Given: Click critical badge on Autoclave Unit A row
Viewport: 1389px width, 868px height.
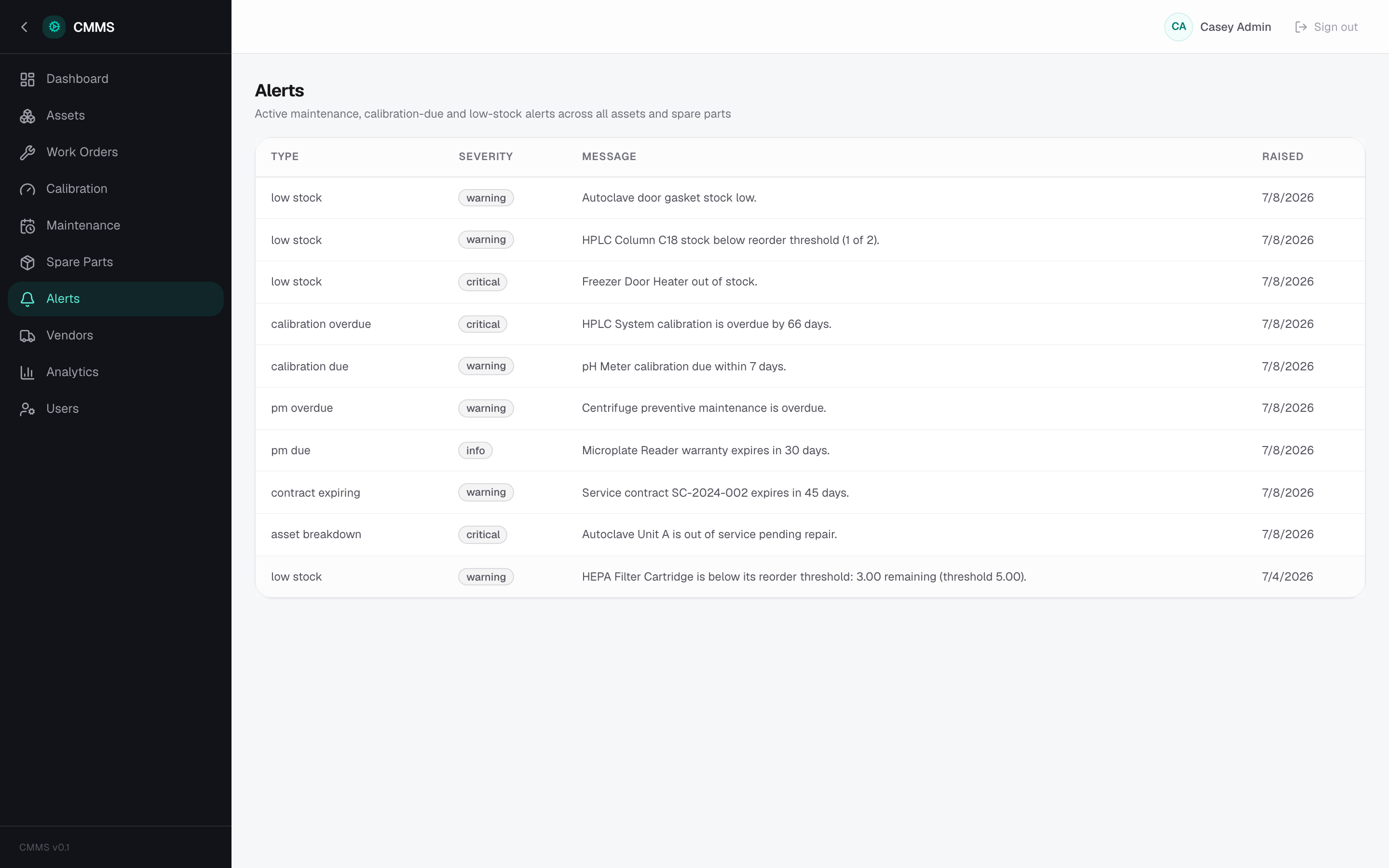Looking at the screenshot, I should (483, 534).
